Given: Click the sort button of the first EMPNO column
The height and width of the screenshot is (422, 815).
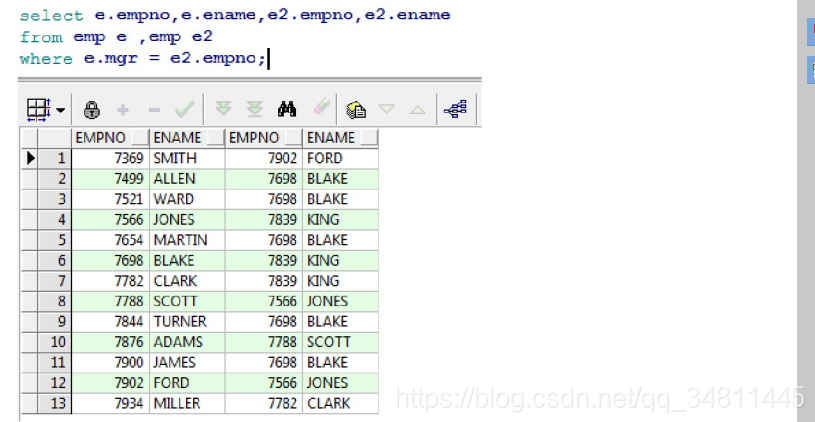Looking at the screenshot, I should pyautogui.click(x=140, y=138).
